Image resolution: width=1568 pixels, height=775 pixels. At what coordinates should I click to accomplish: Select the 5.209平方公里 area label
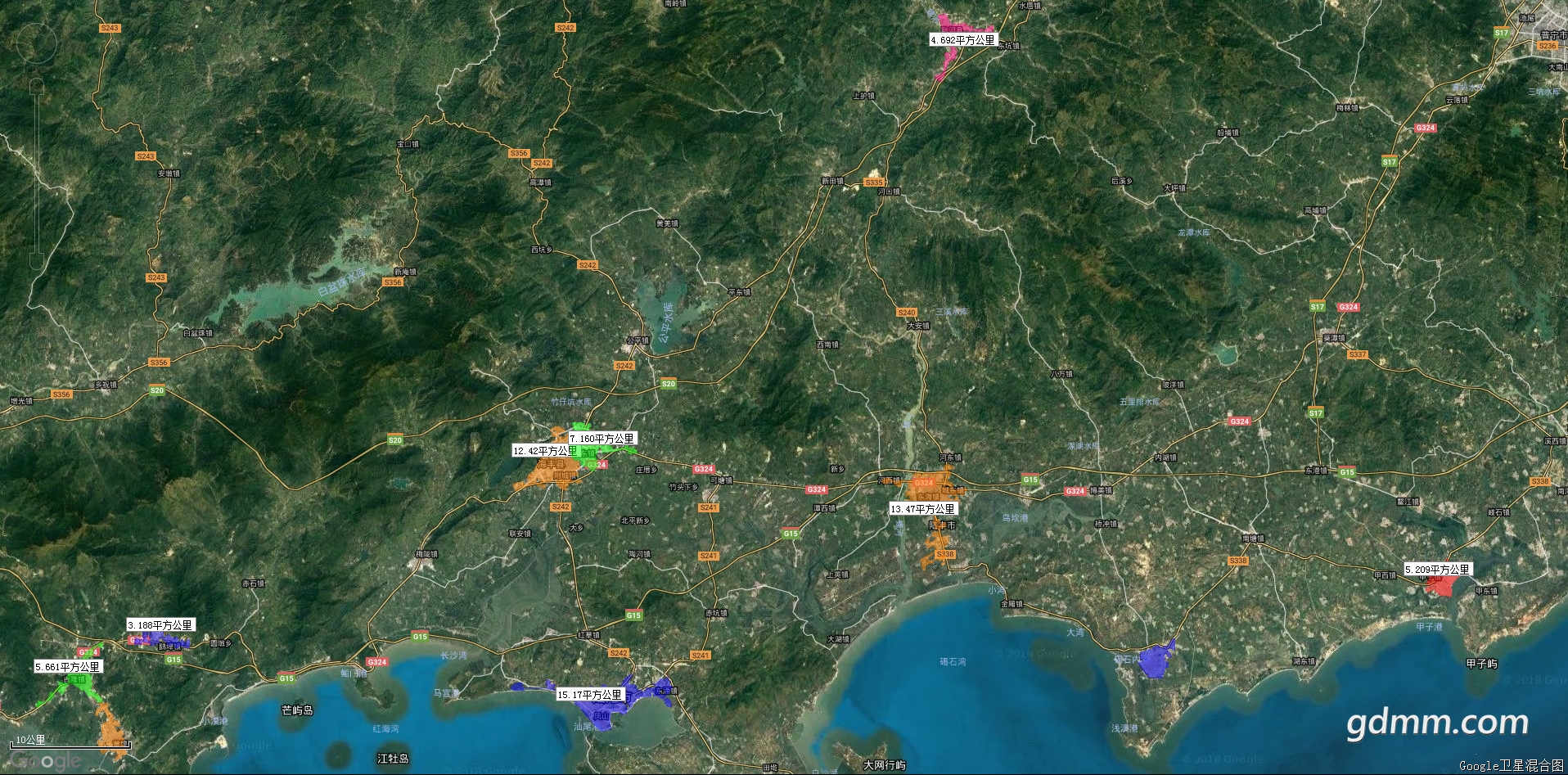point(1438,570)
